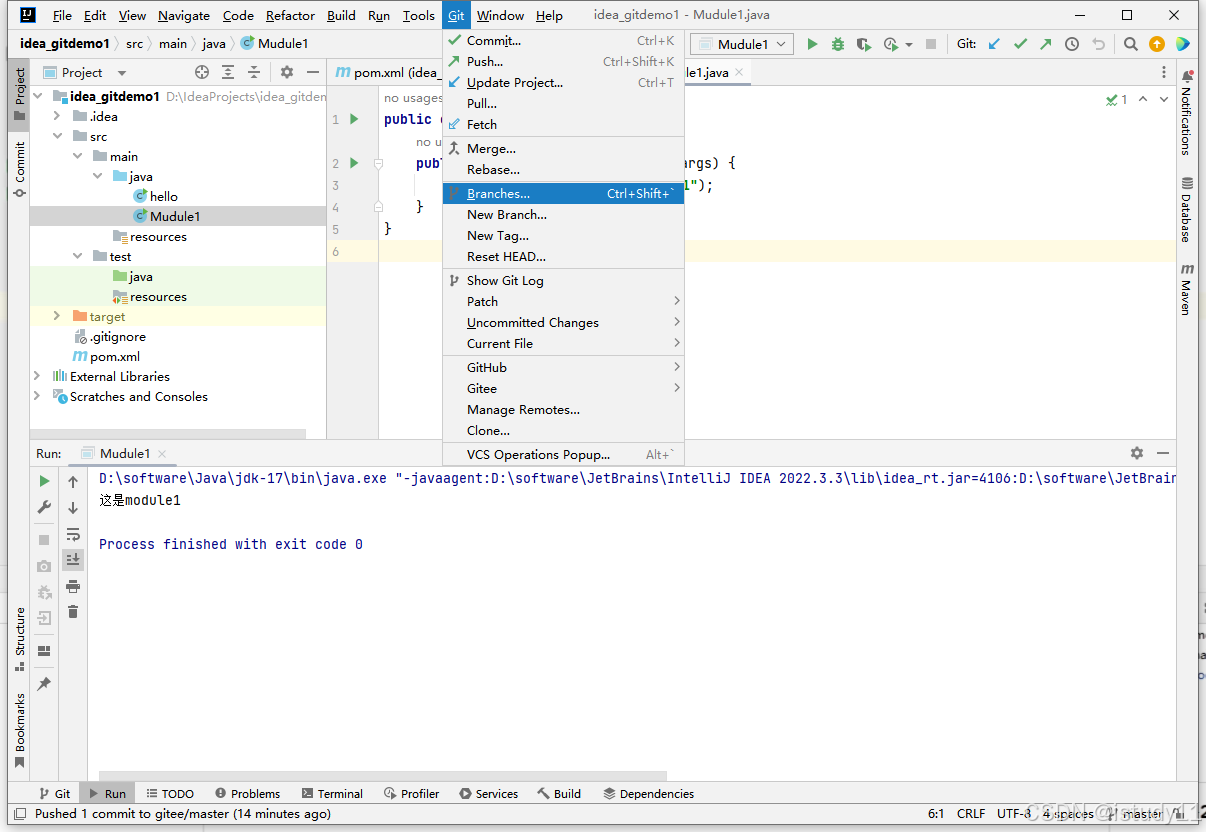Click the Git rollback arrow in toolbar
This screenshot has width=1206, height=832.
click(1098, 44)
